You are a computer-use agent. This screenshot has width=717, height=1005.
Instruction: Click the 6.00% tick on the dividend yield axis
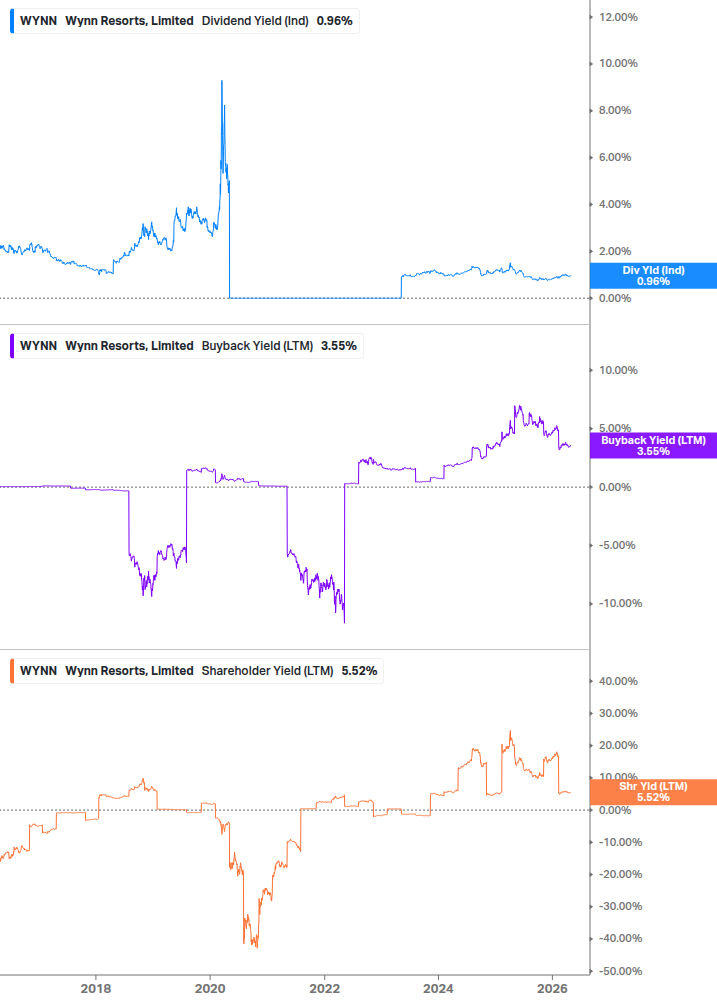(615, 157)
